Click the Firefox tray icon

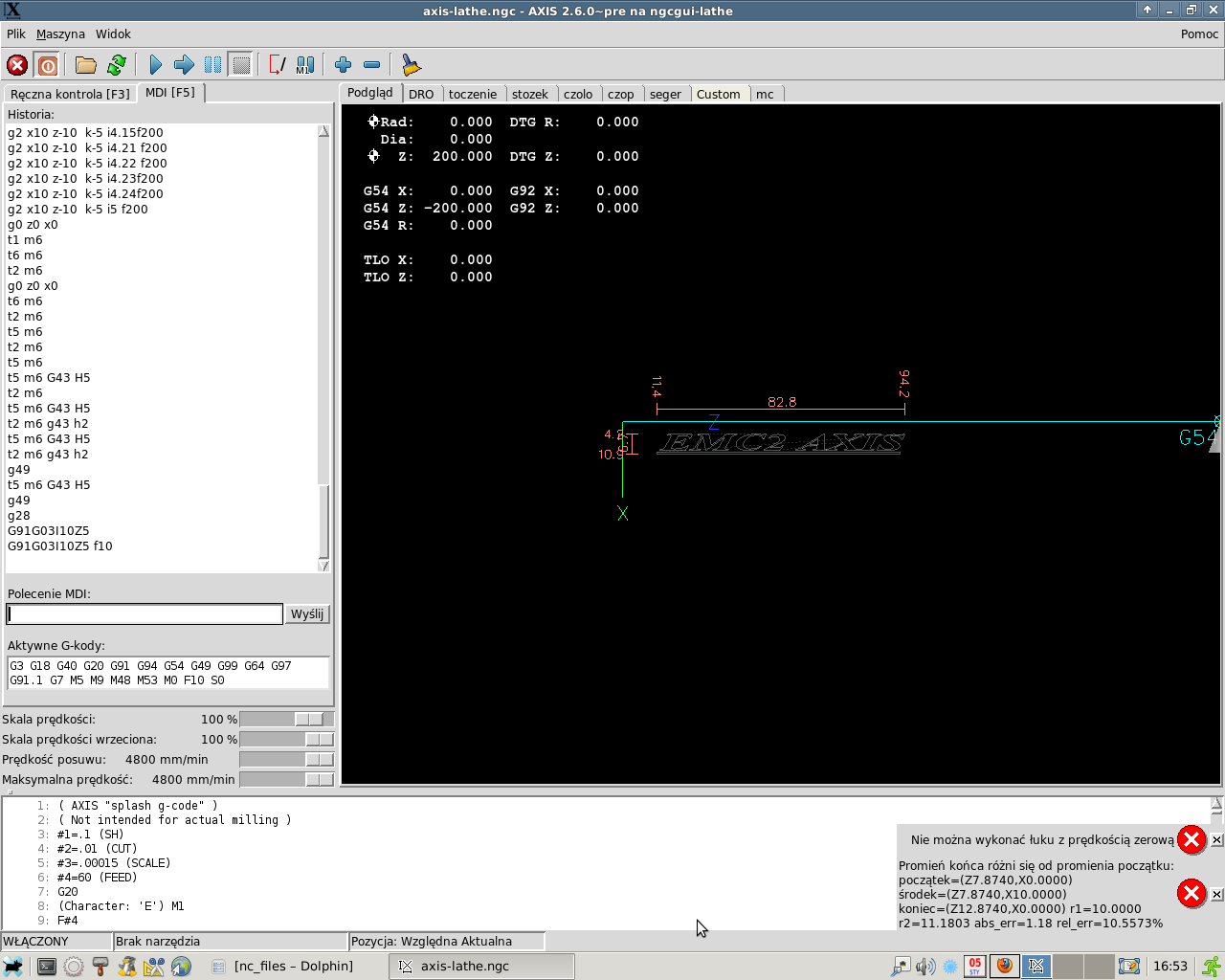tap(1004, 967)
